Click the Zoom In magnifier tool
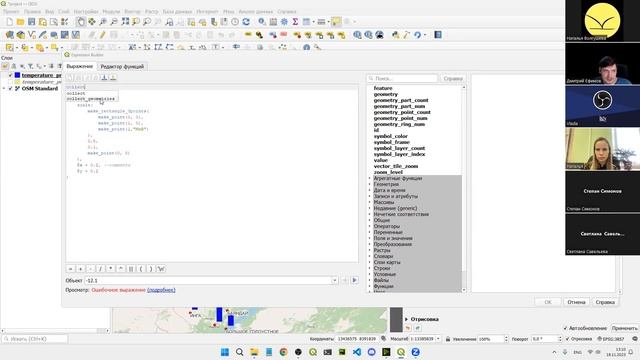 [x=103, y=22]
